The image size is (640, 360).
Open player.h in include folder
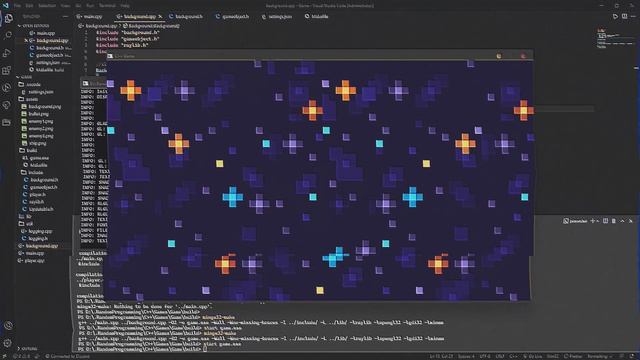click(x=34, y=194)
